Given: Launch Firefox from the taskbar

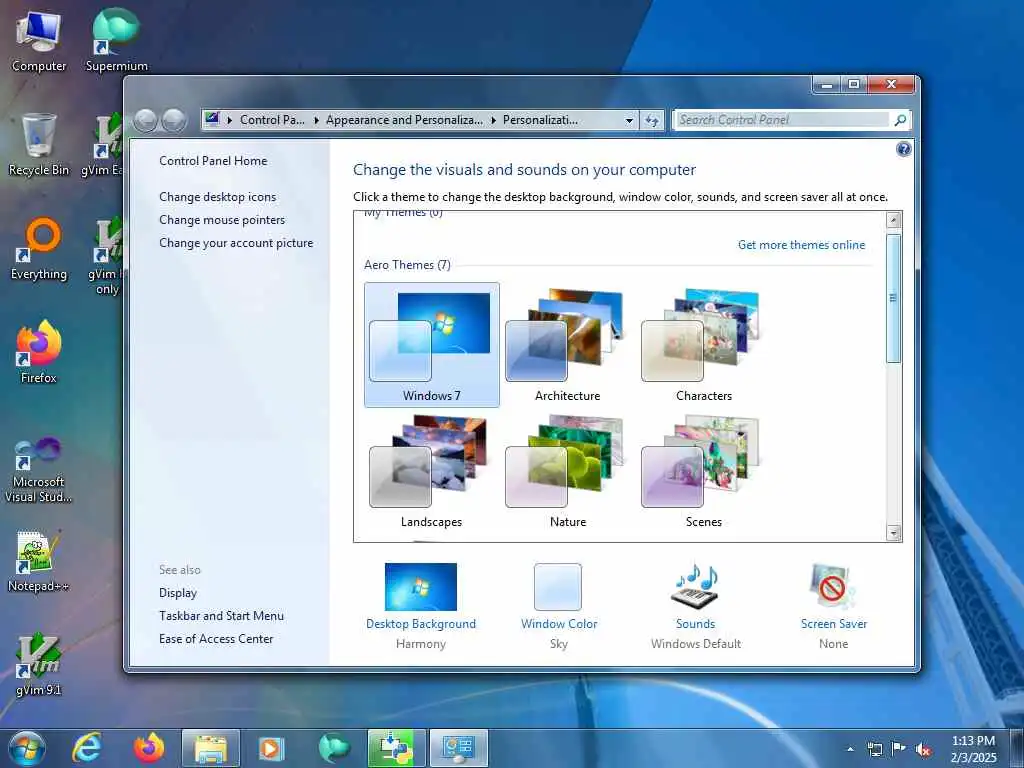Looking at the screenshot, I should pos(149,748).
